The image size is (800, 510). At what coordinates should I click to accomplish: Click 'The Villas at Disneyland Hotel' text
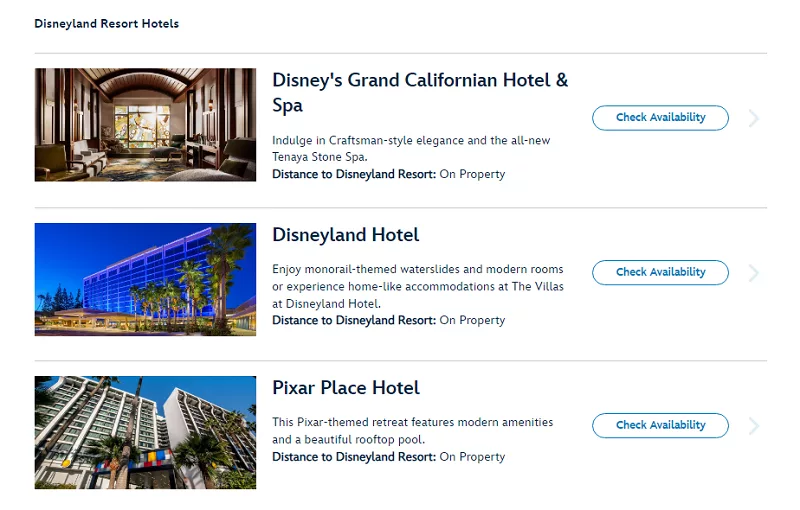417,295
